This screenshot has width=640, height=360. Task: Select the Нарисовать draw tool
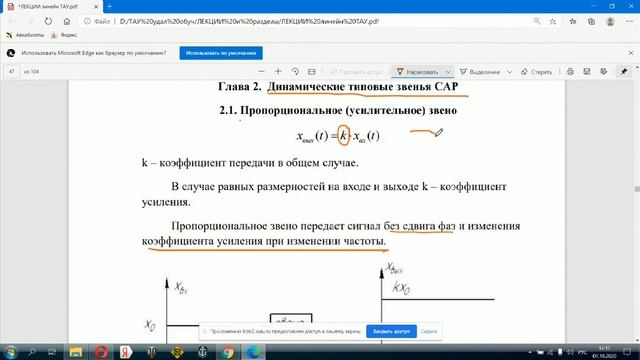418,72
